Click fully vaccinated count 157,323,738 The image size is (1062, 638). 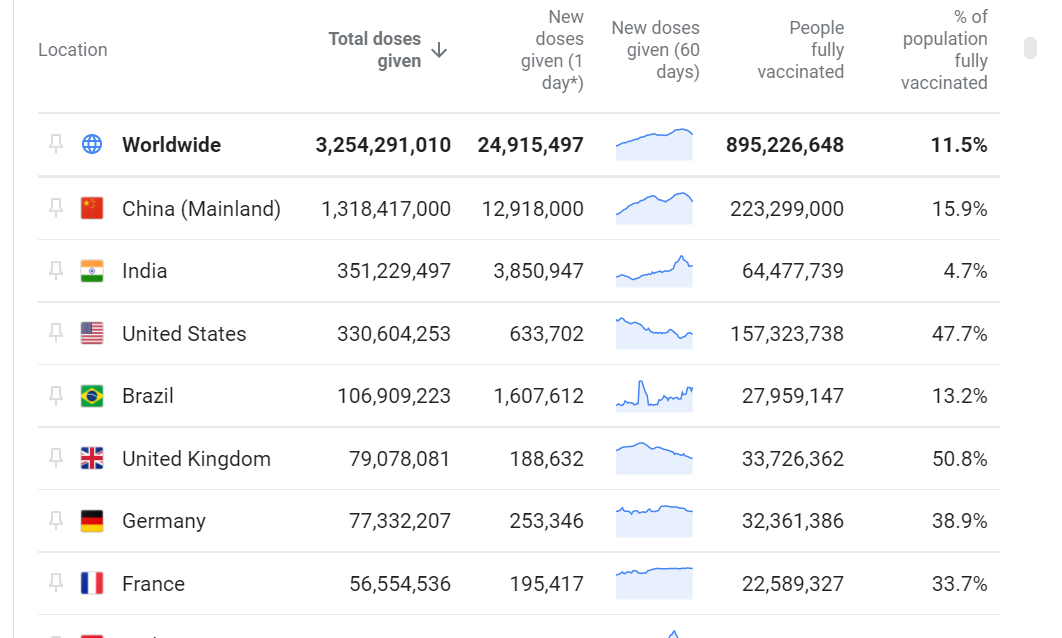pos(786,333)
